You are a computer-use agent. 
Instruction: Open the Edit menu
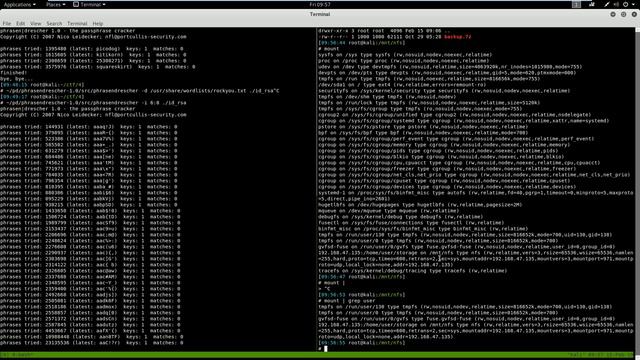20,24
